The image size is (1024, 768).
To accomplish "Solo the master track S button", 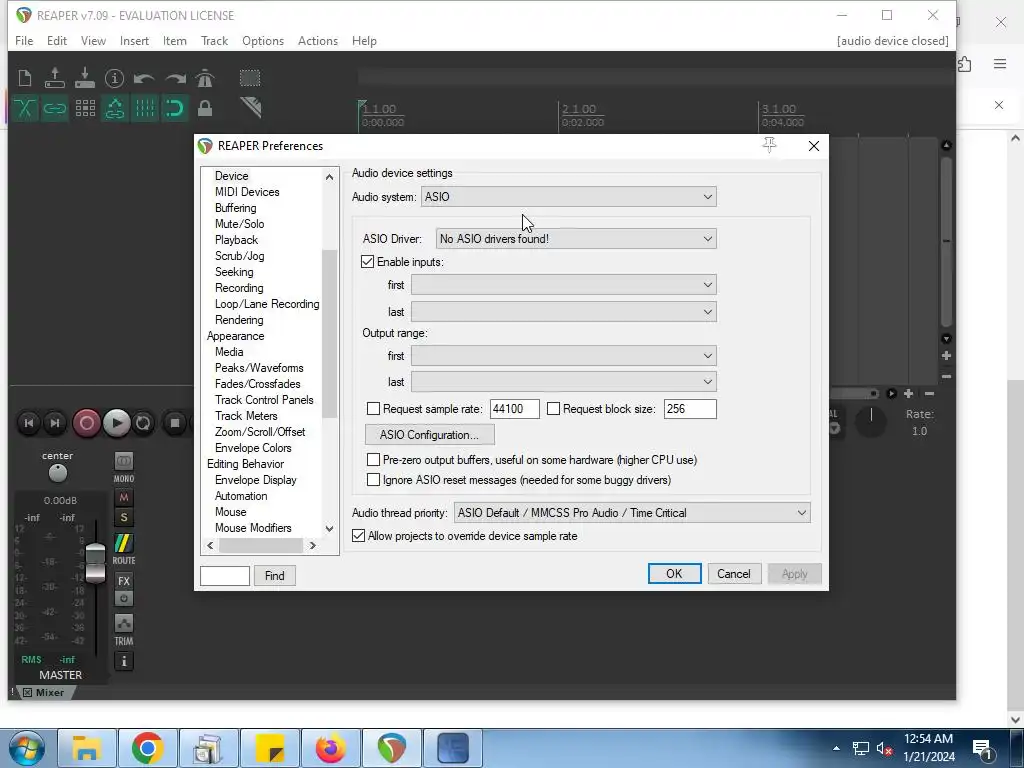I will pyautogui.click(x=123, y=518).
